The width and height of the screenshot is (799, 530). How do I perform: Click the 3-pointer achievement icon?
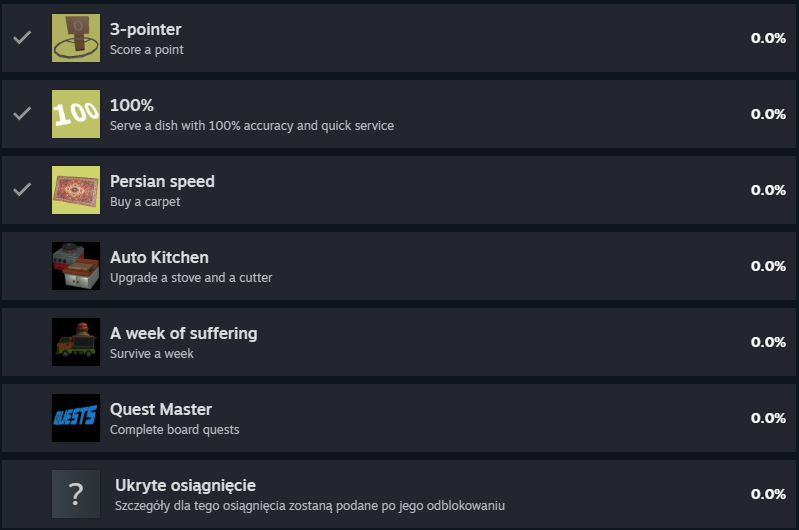click(76, 38)
